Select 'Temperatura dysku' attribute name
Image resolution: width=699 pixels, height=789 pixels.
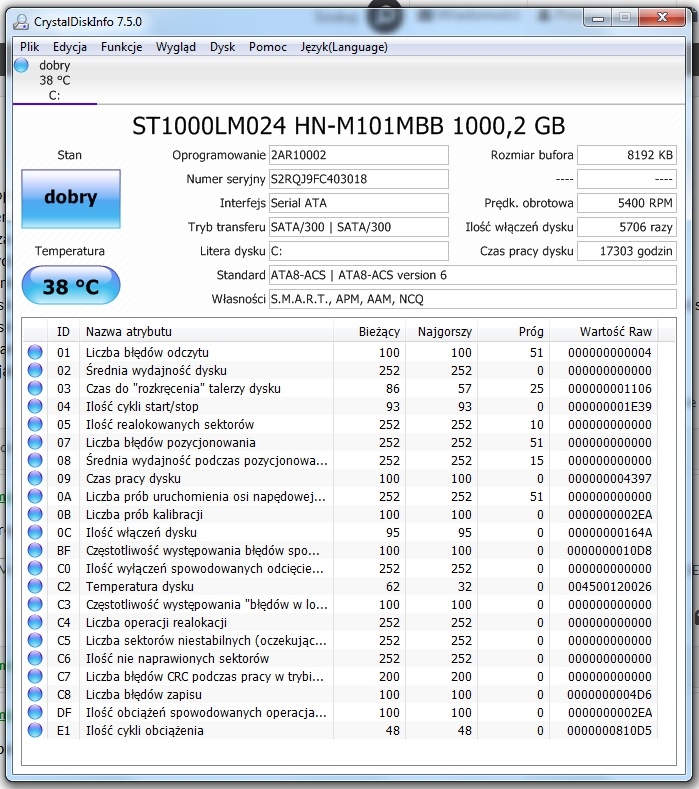[x=140, y=586]
